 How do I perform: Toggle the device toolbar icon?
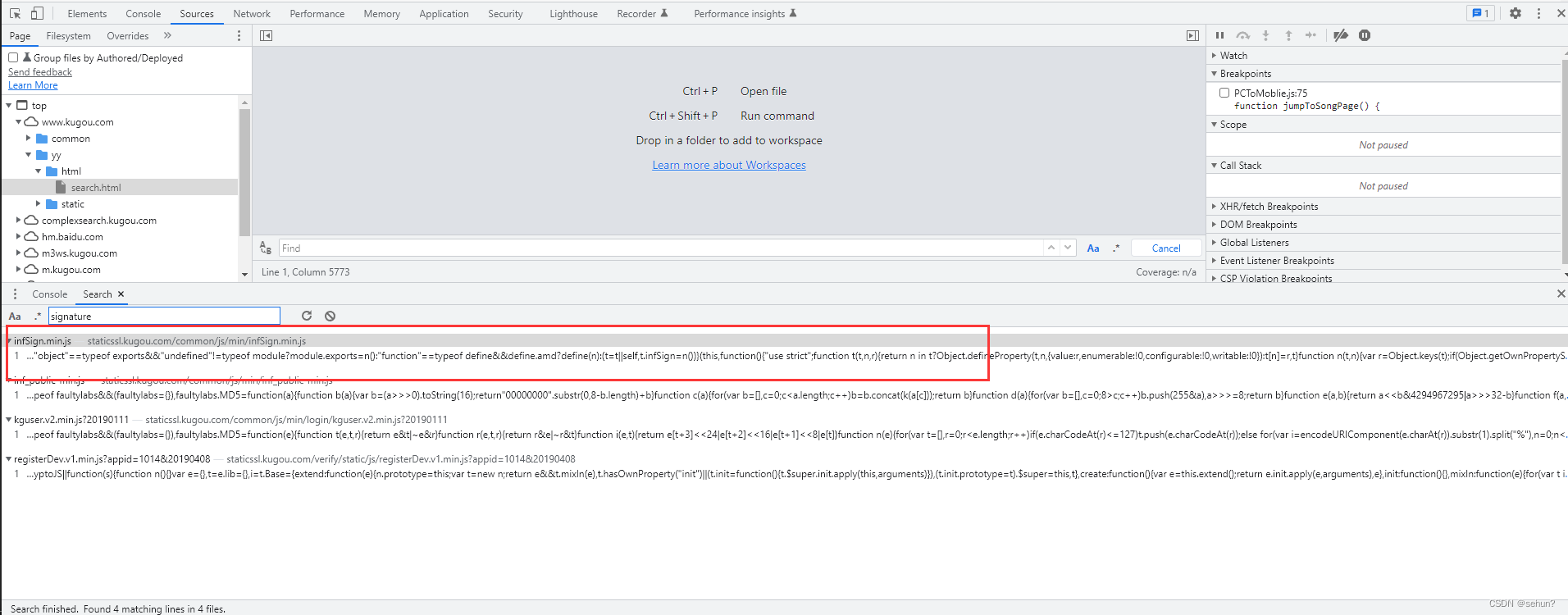click(37, 13)
